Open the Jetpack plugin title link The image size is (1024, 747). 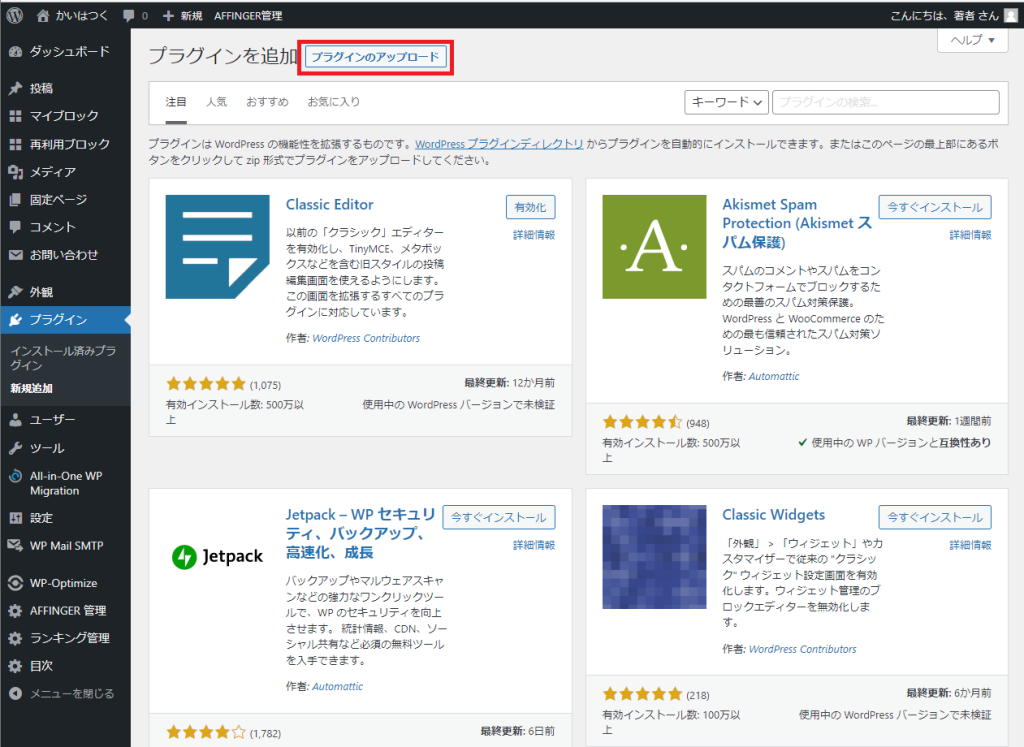click(360, 533)
